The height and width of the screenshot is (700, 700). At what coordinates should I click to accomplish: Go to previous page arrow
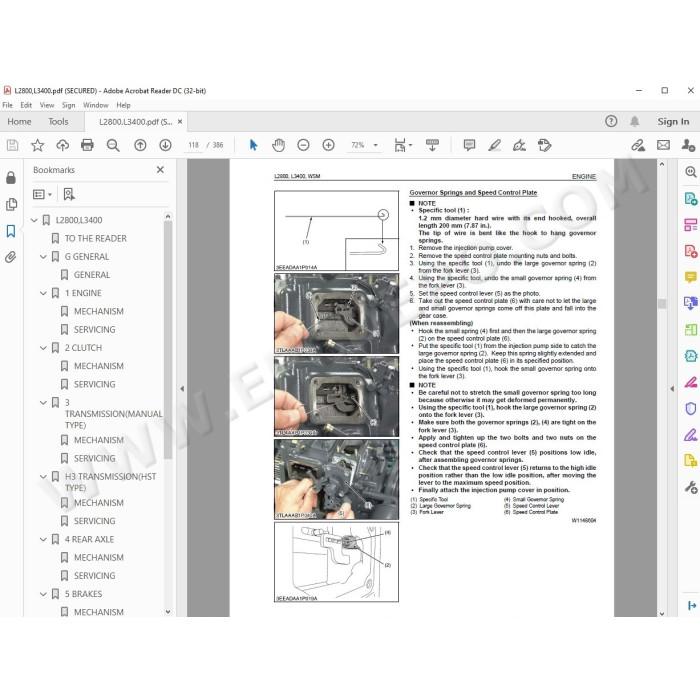140,145
